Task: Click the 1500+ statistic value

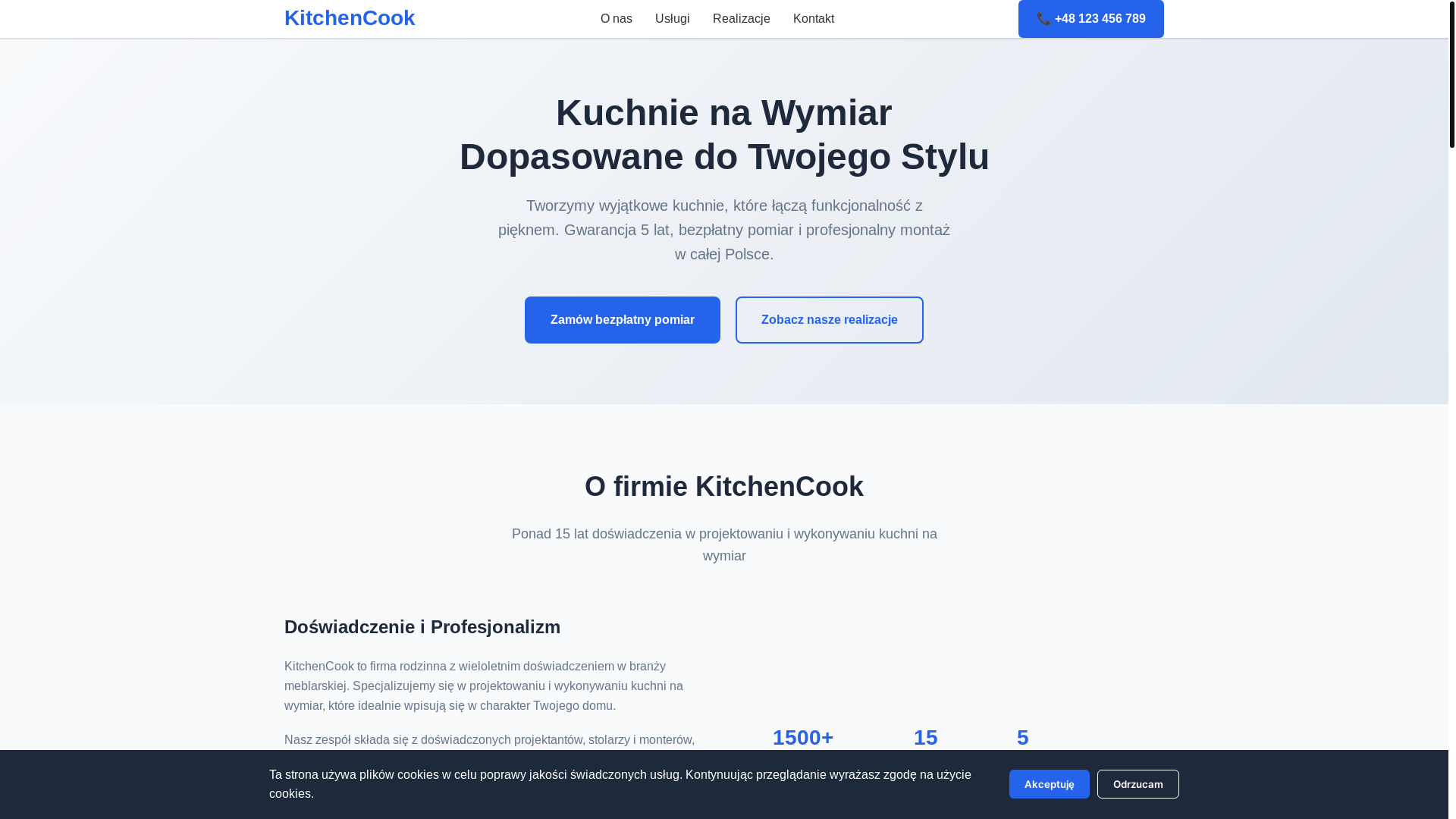Action: coord(803,738)
